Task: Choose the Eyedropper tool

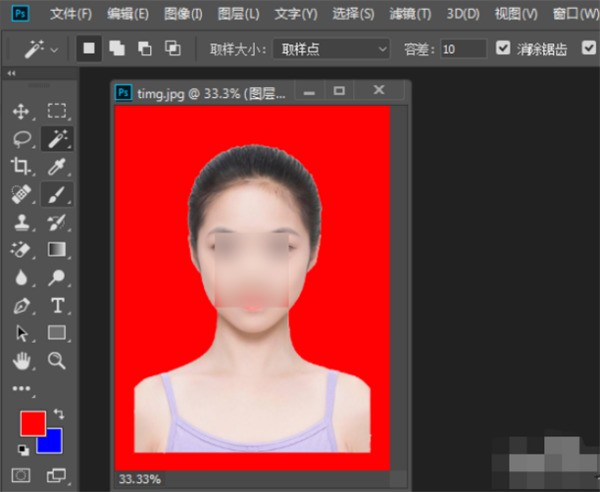Action: coord(57,166)
